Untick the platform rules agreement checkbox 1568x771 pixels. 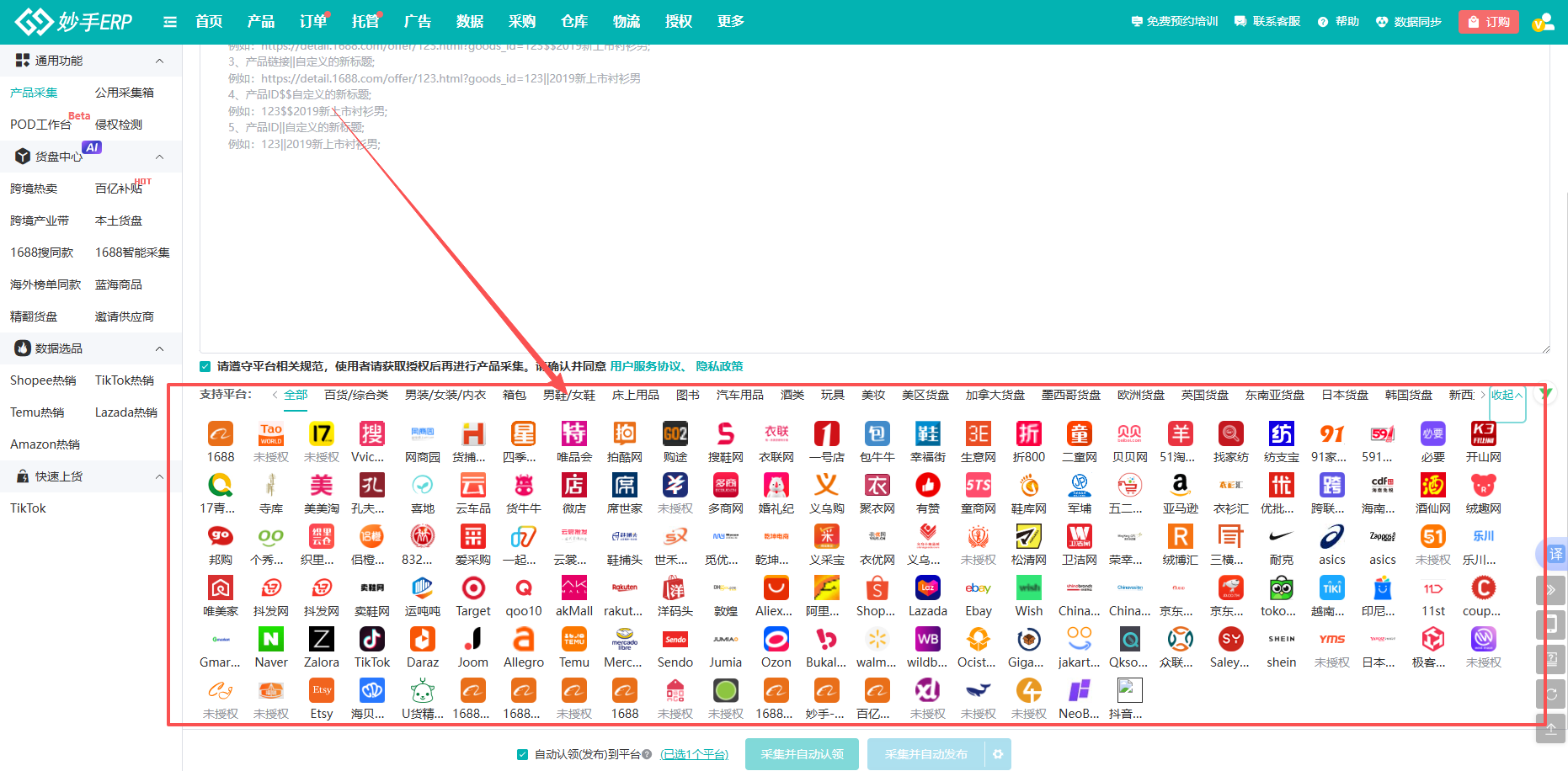click(x=205, y=366)
